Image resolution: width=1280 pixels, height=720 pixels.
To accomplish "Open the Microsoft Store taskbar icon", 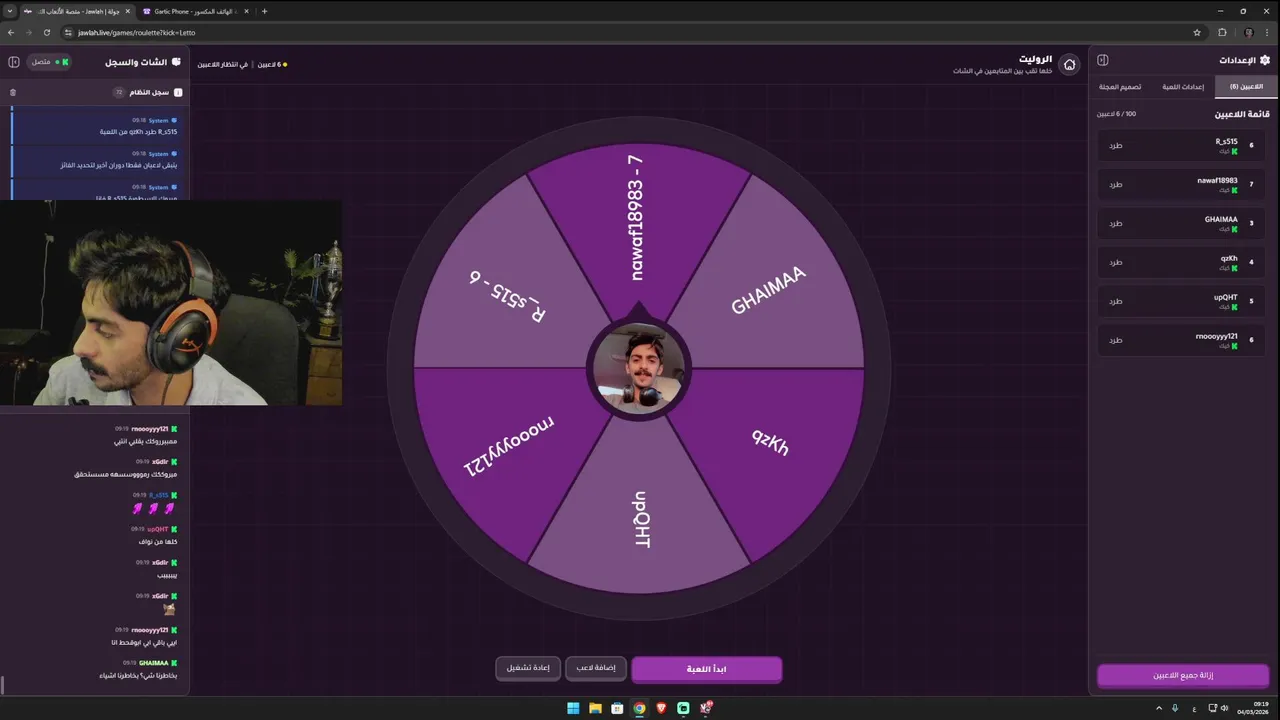I will click(x=617, y=708).
